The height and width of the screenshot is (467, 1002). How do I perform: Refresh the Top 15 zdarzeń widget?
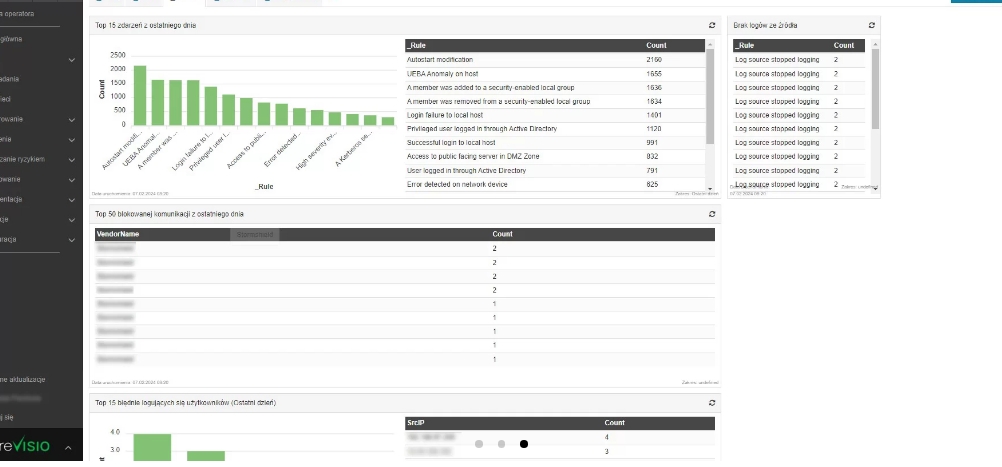(711, 25)
